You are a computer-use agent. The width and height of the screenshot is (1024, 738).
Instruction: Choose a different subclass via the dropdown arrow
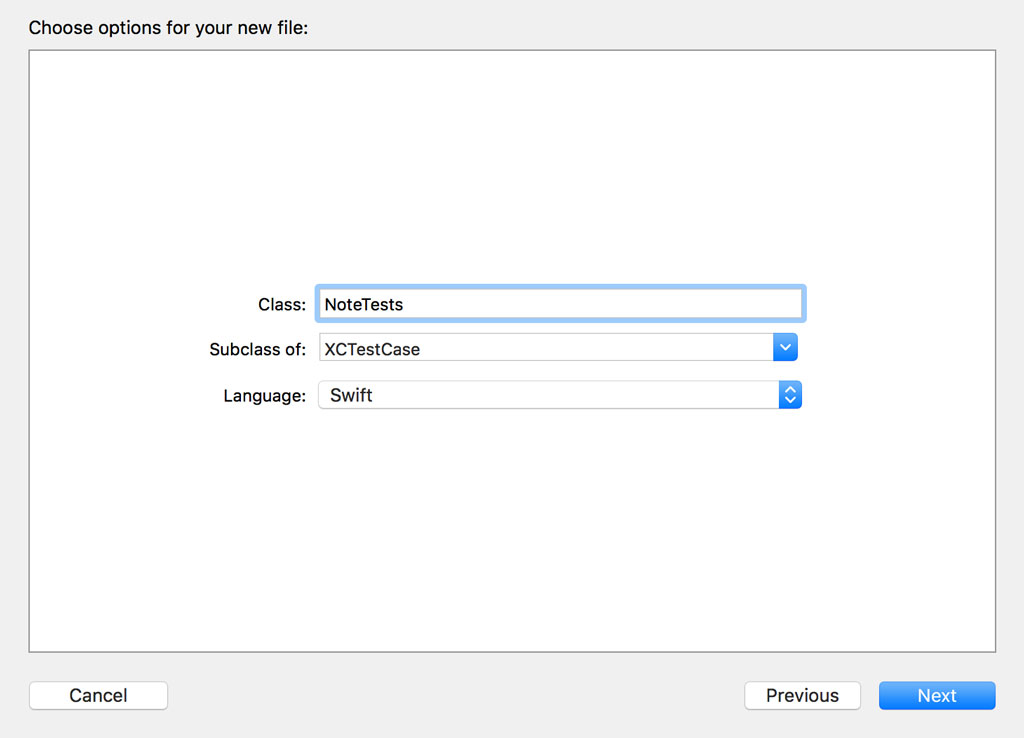pyautogui.click(x=786, y=347)
